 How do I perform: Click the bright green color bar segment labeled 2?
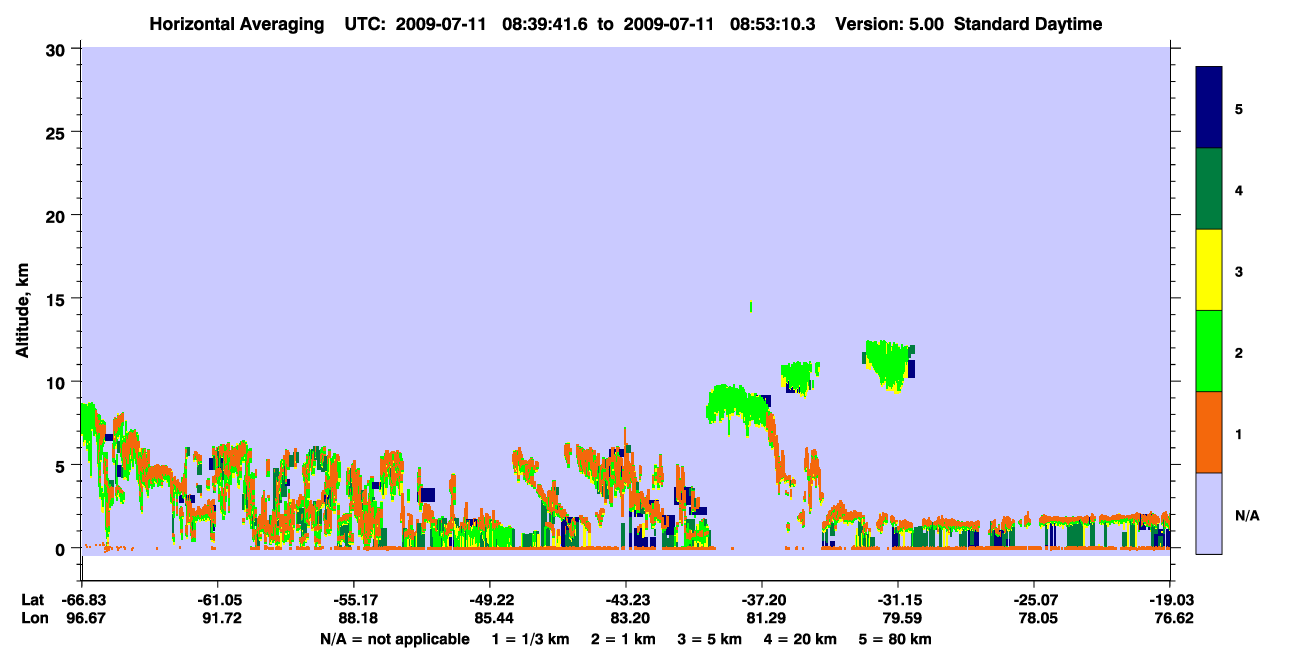point(1209,351)
